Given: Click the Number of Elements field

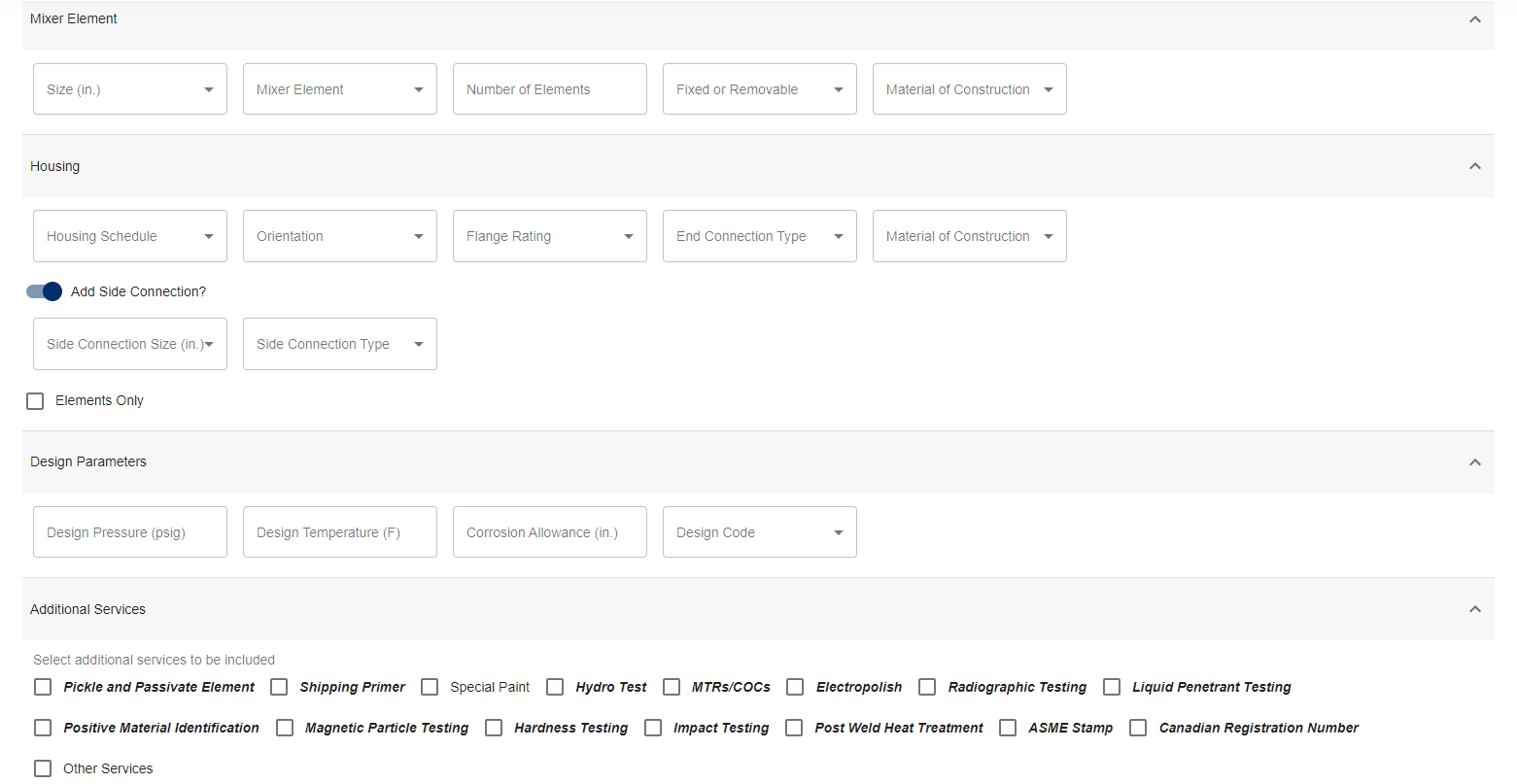Looking at the screenshot, I should pyautogui.click(x=549, y=89).
